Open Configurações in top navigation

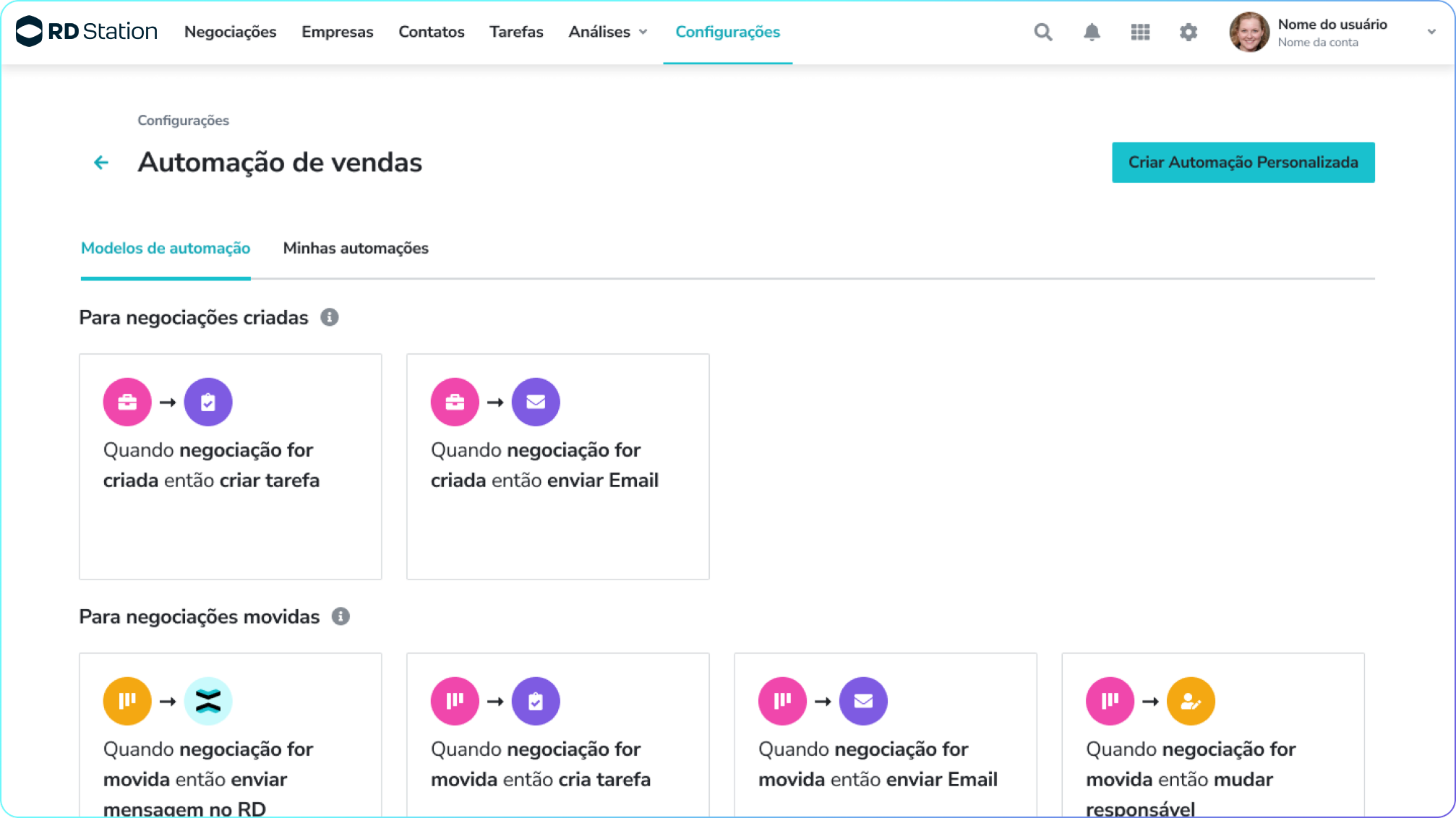click(x=728, y=32)
